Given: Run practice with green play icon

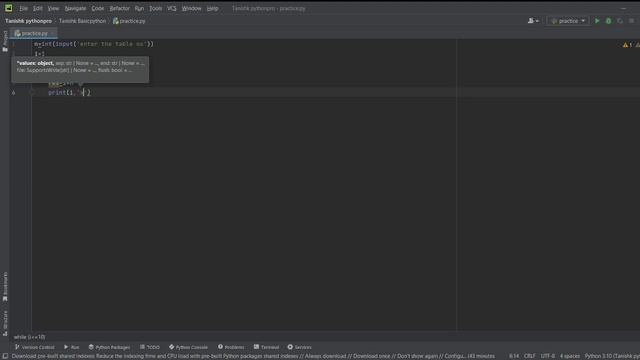Looking at the screenshot, I should point(597,21).
